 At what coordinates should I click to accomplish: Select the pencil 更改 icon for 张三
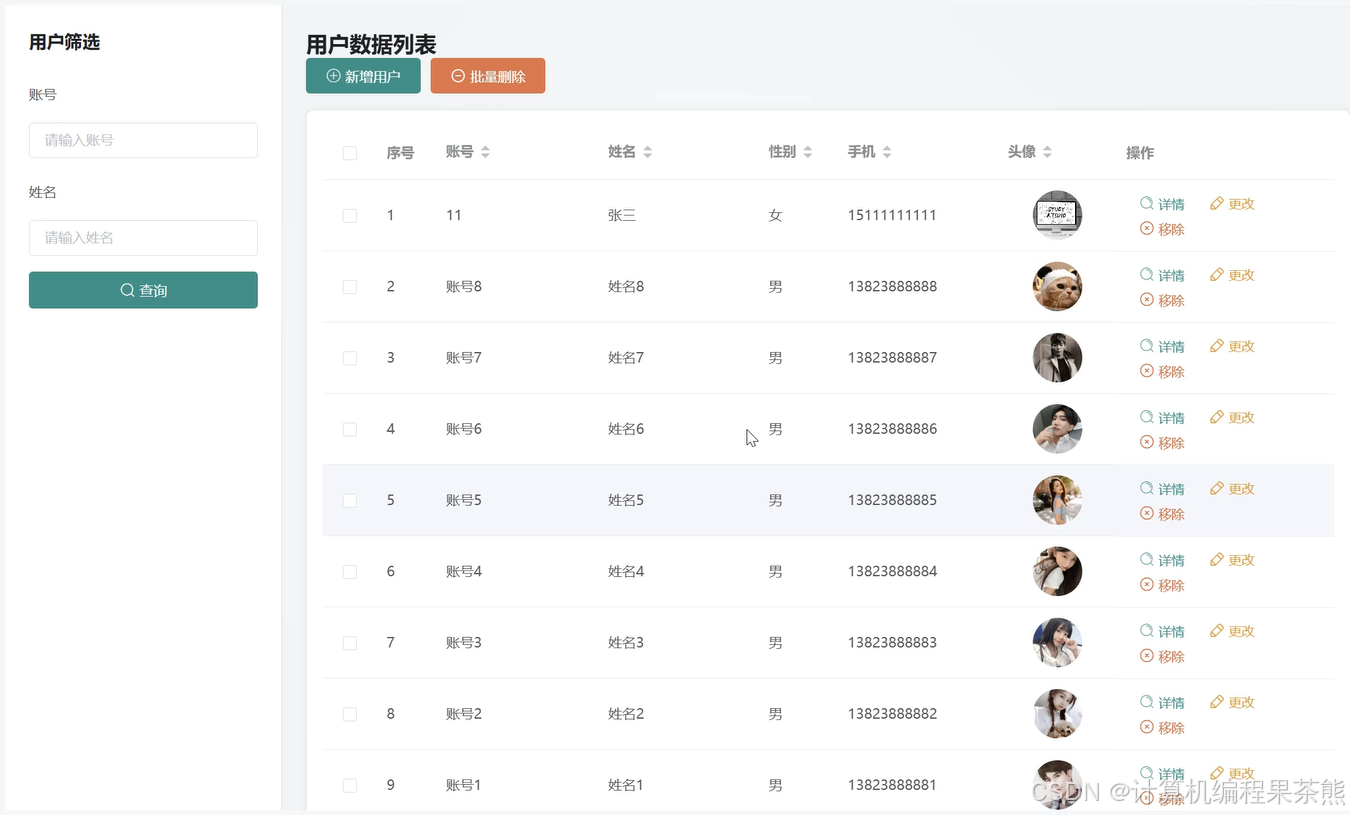[x=1218, y=203]
